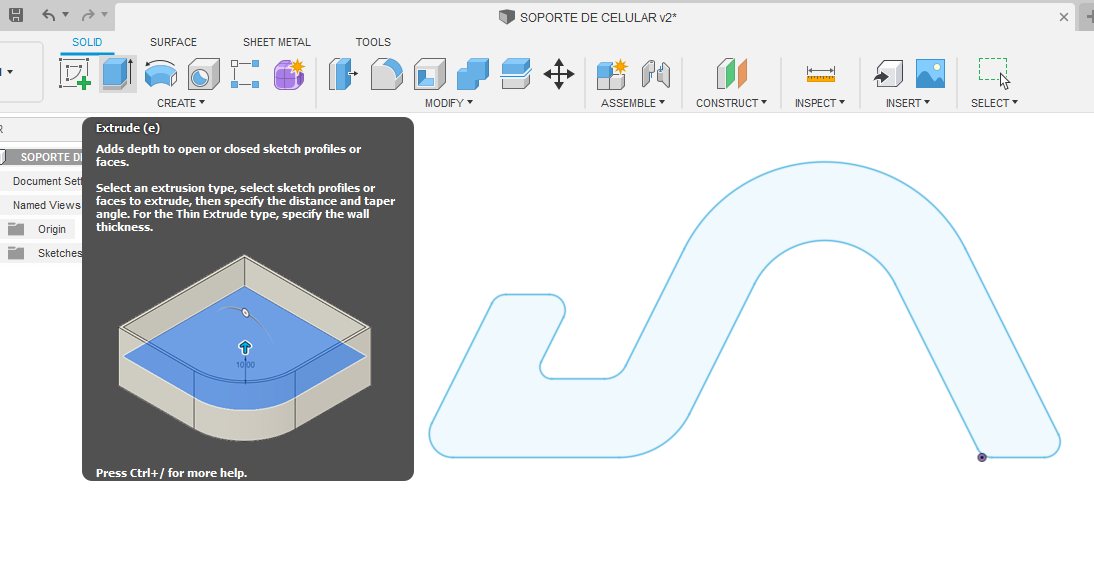Select the Rectangular Pattern tool

(x=246, y=73)
